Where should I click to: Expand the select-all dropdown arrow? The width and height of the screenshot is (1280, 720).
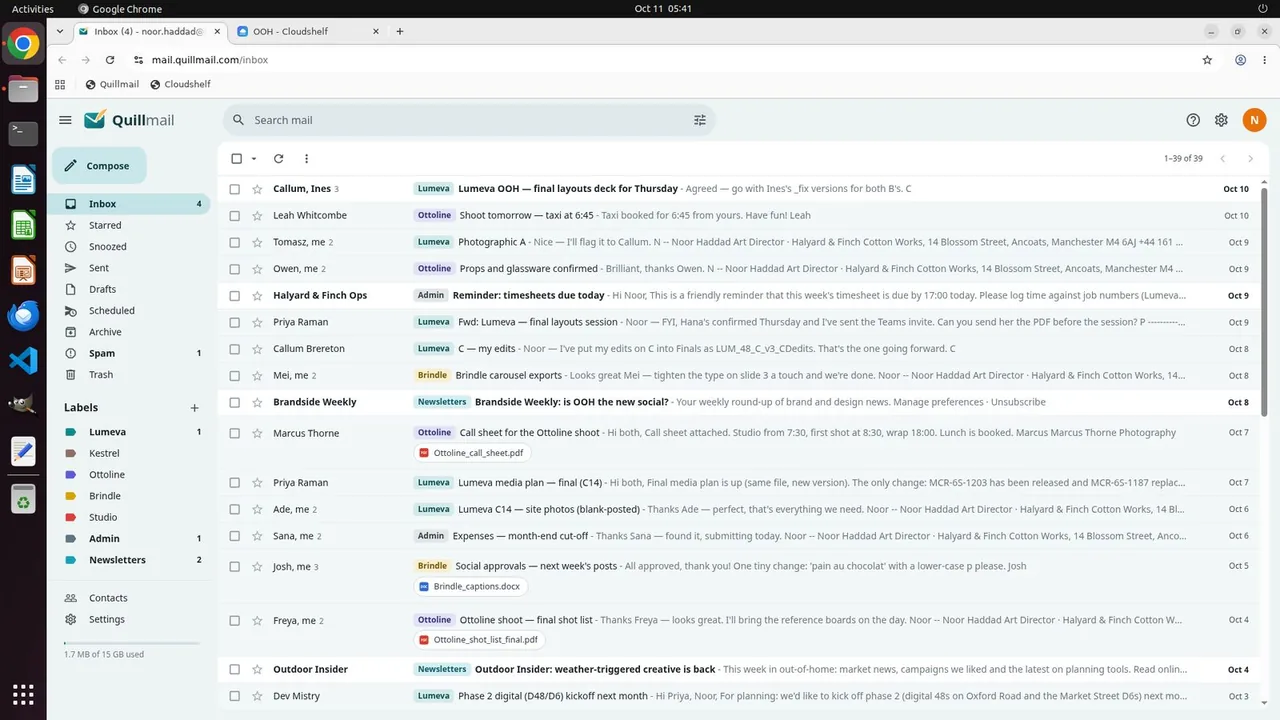[x=254, y=158]
